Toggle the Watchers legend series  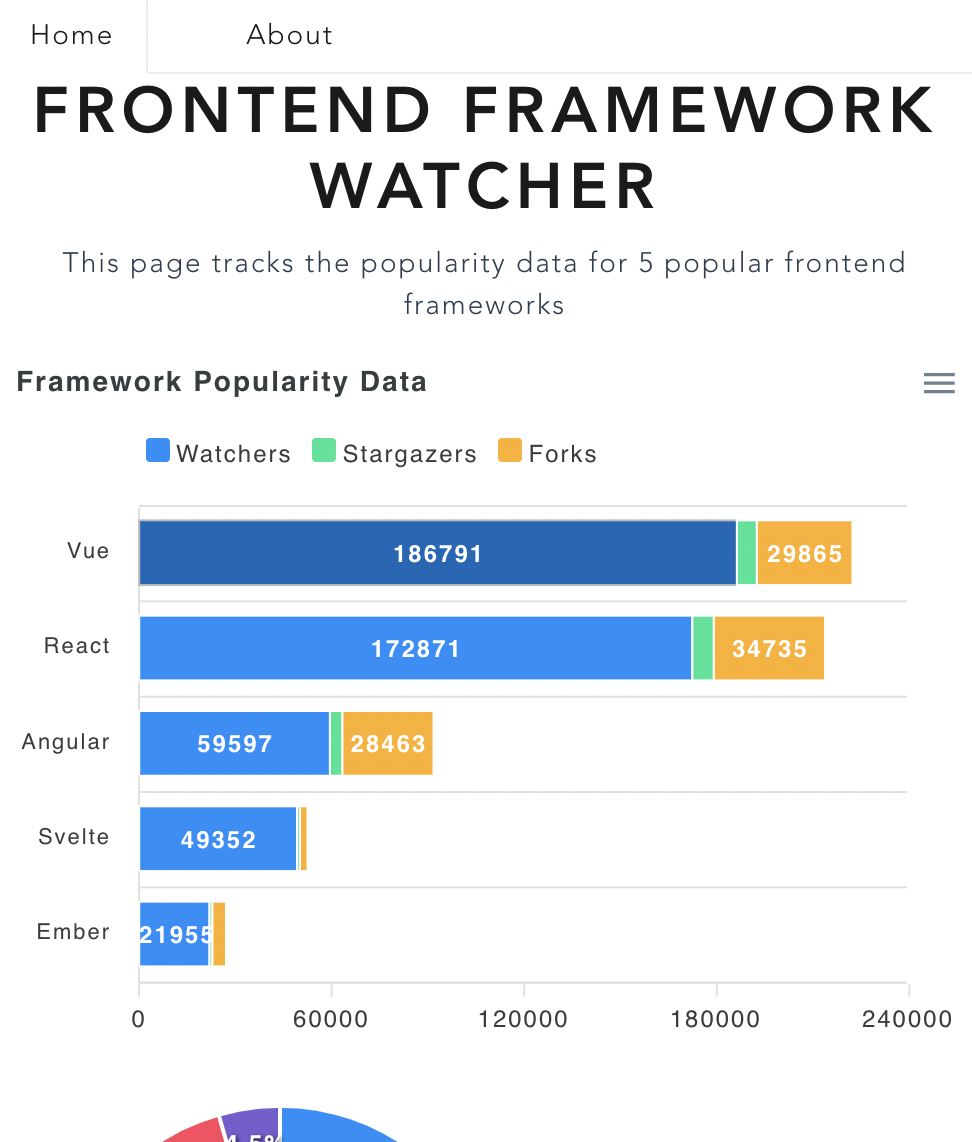(233, 454)
